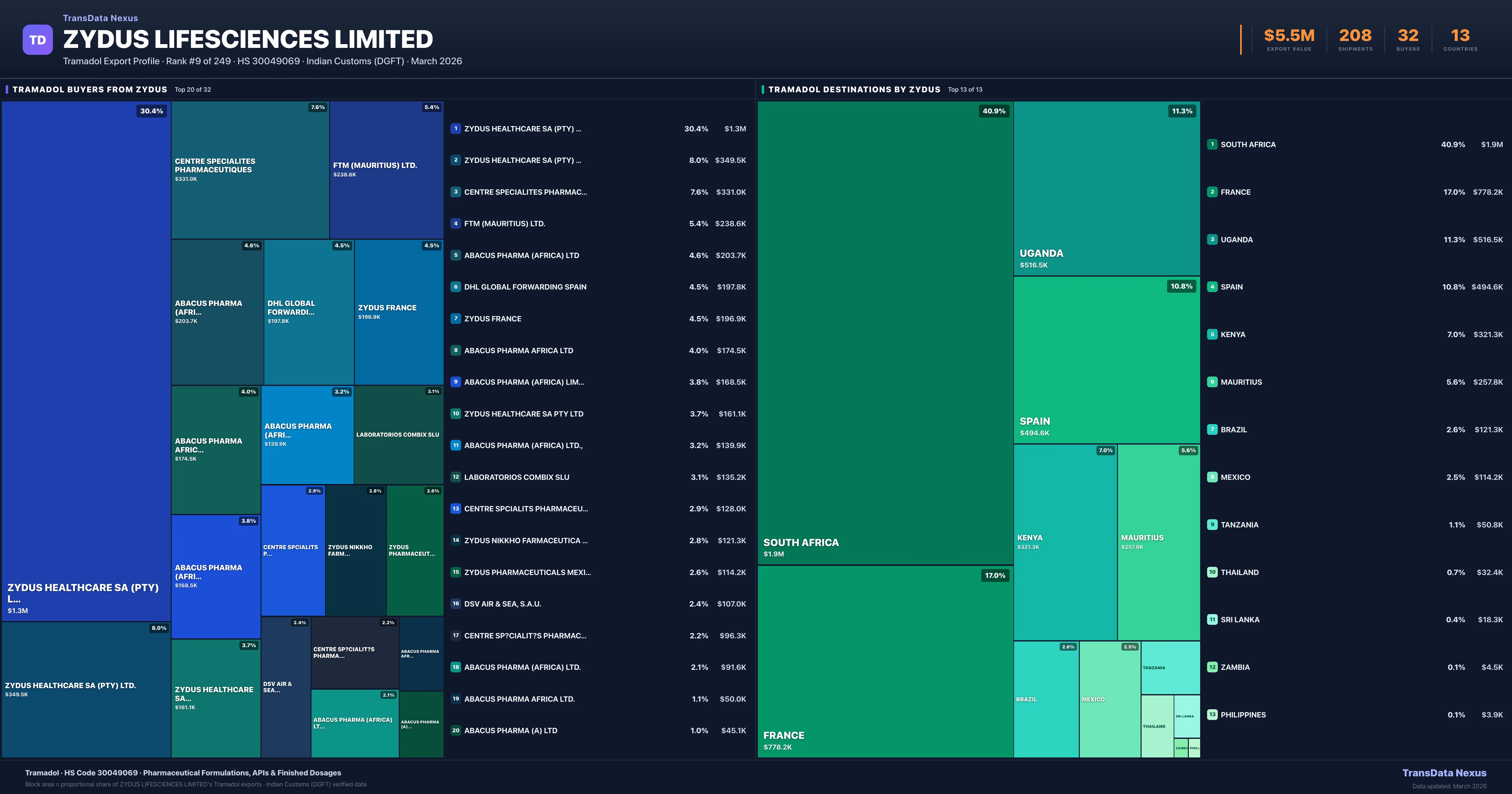The width and height of the screenshot is (1512, 794).
Task: Open the Tramadol Destinations By Zydus header
Action: coord(854,90)
